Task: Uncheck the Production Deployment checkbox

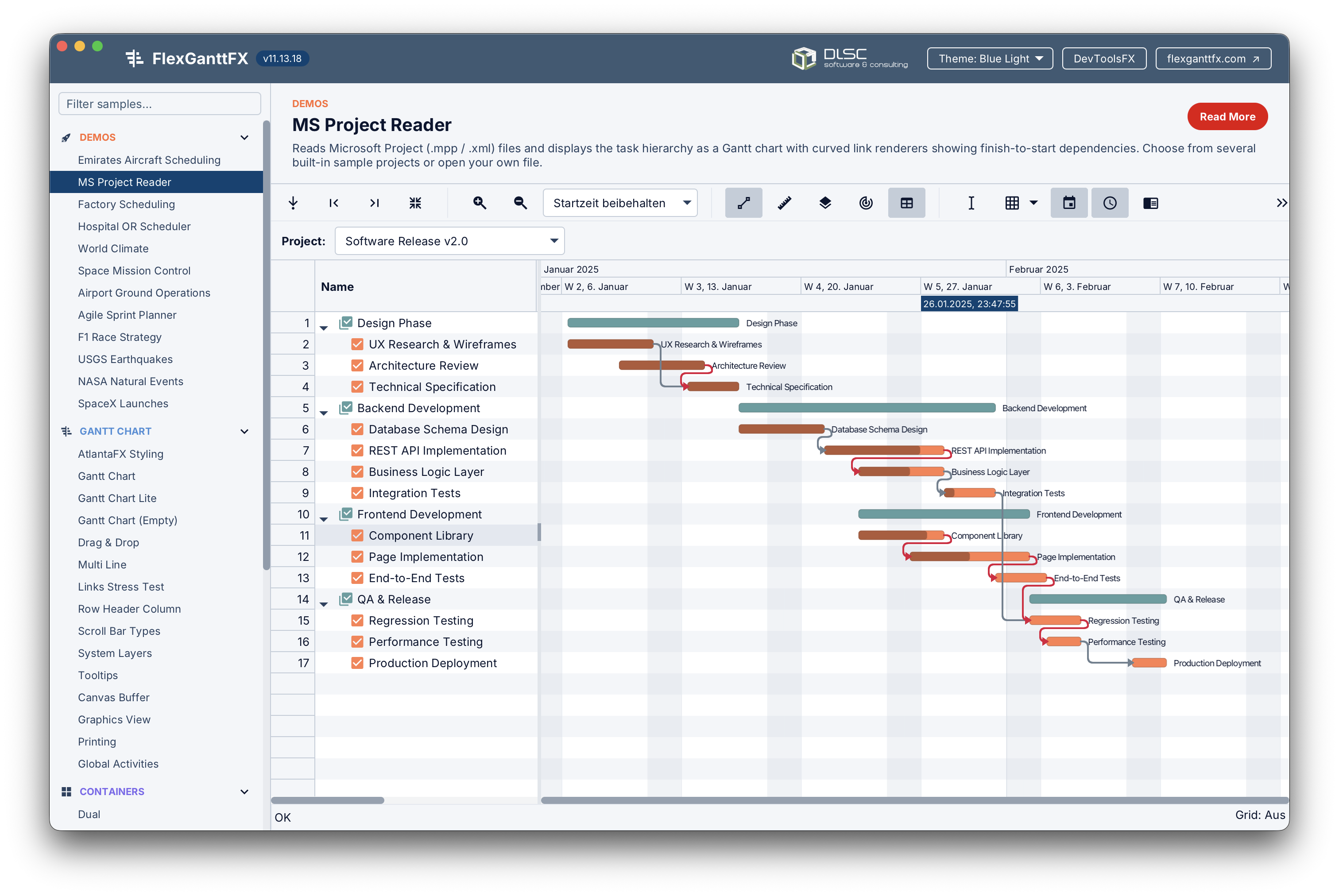Action: click(357, 663)
